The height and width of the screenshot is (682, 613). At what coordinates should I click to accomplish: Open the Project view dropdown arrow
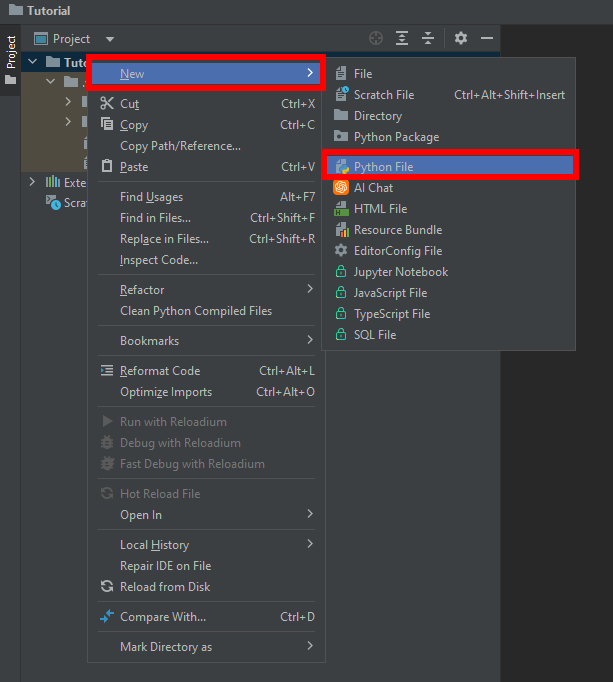110,39
